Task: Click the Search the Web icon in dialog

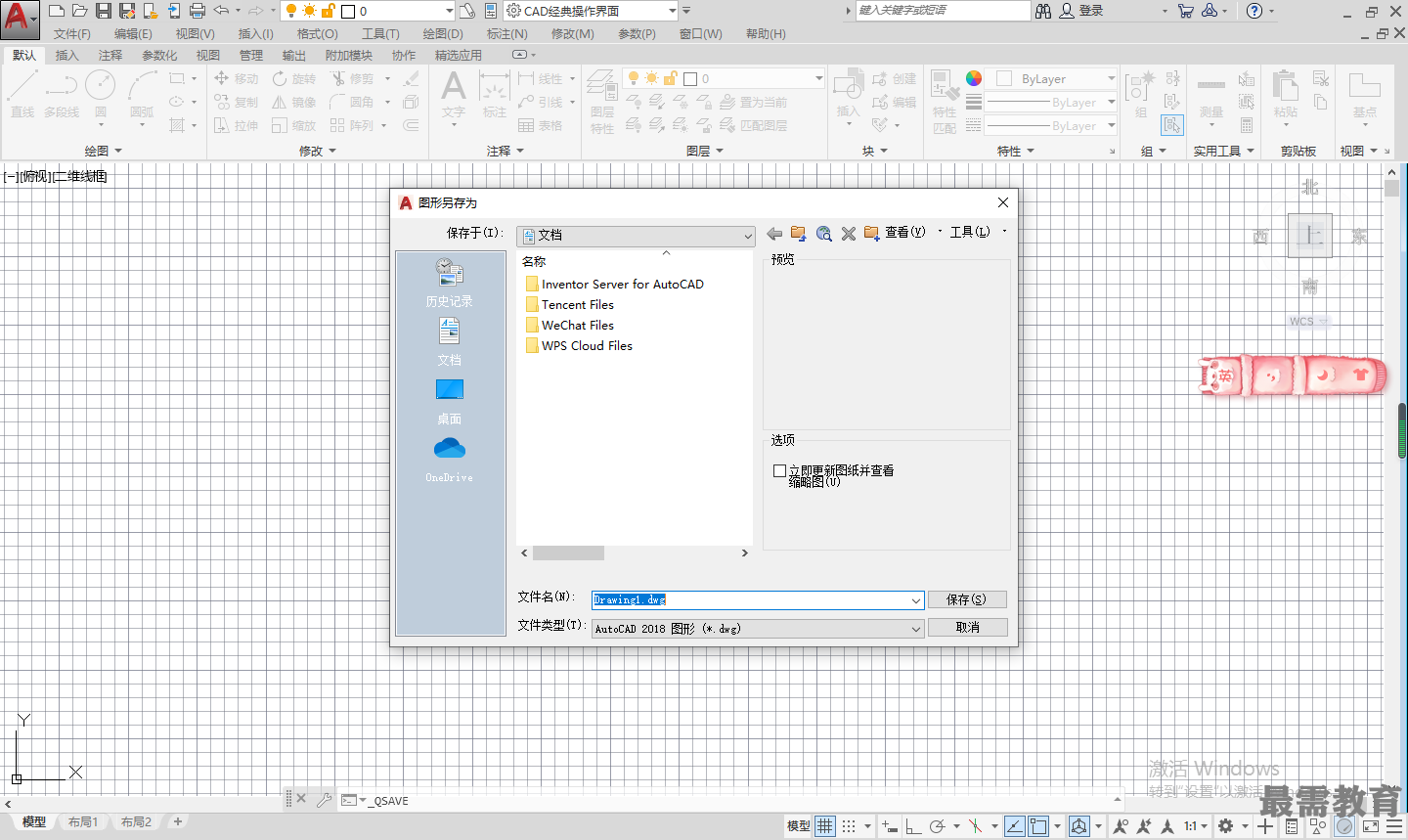Action: 824,234
